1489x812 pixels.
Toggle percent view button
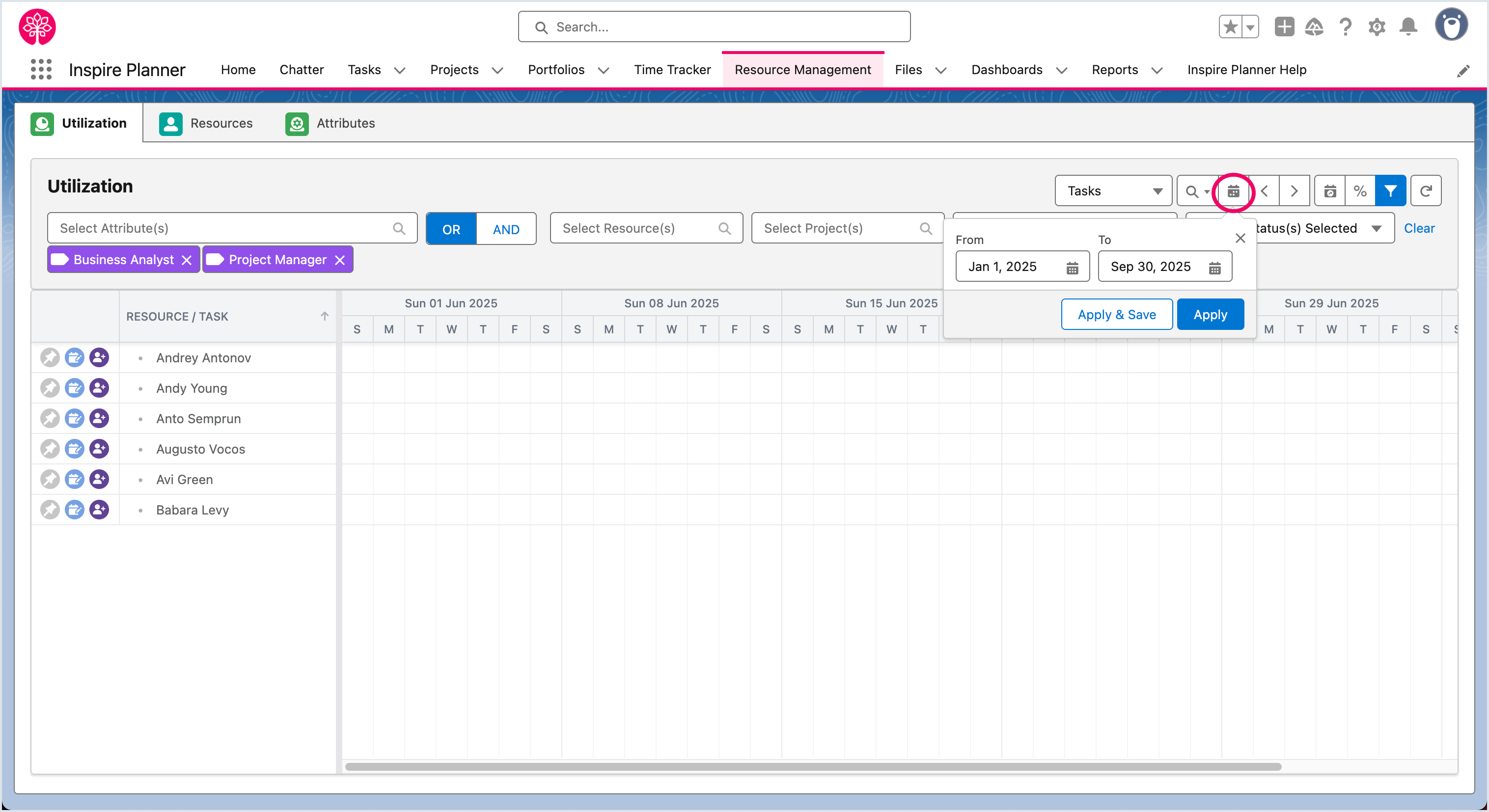pos(1360,190)
